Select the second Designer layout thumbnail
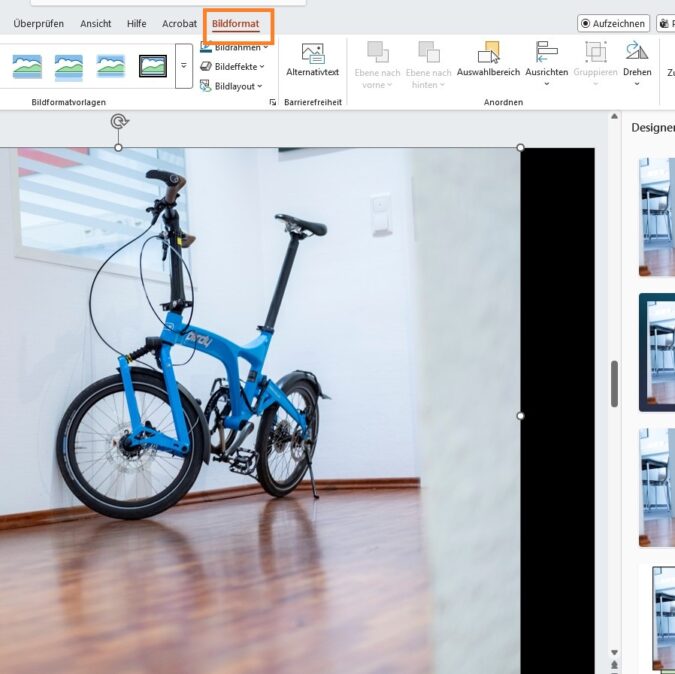 657,352
